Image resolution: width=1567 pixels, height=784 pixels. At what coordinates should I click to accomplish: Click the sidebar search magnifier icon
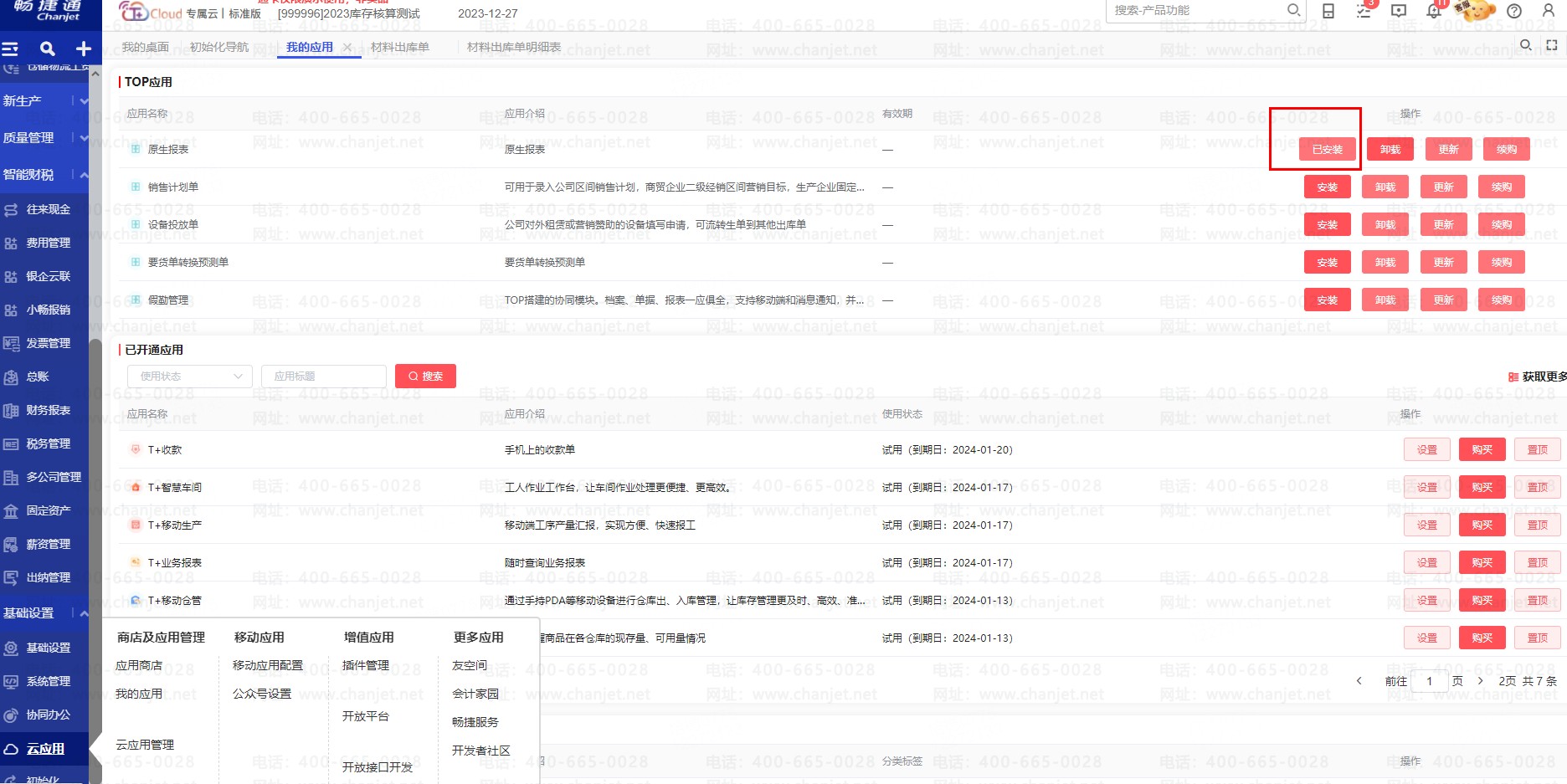(x=48, y=49)
